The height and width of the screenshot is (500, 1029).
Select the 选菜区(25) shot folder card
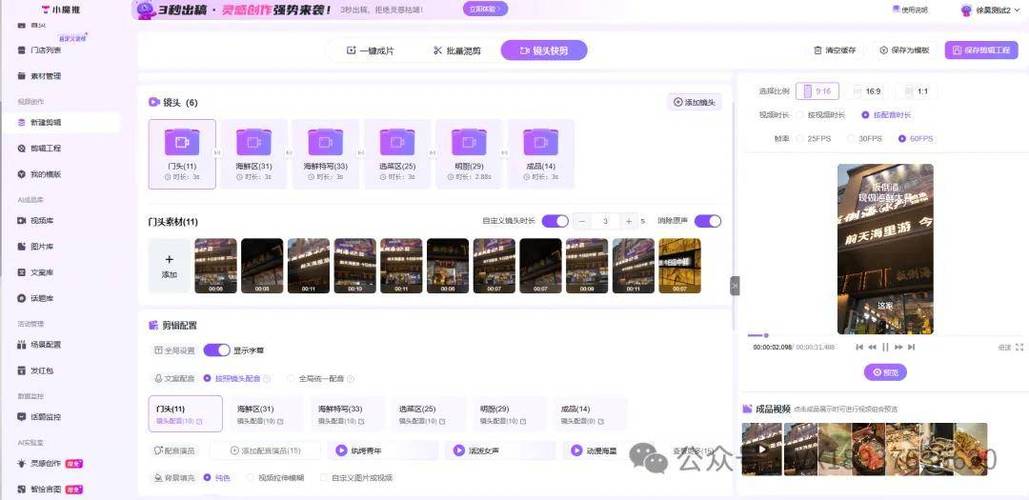[398, 154]
